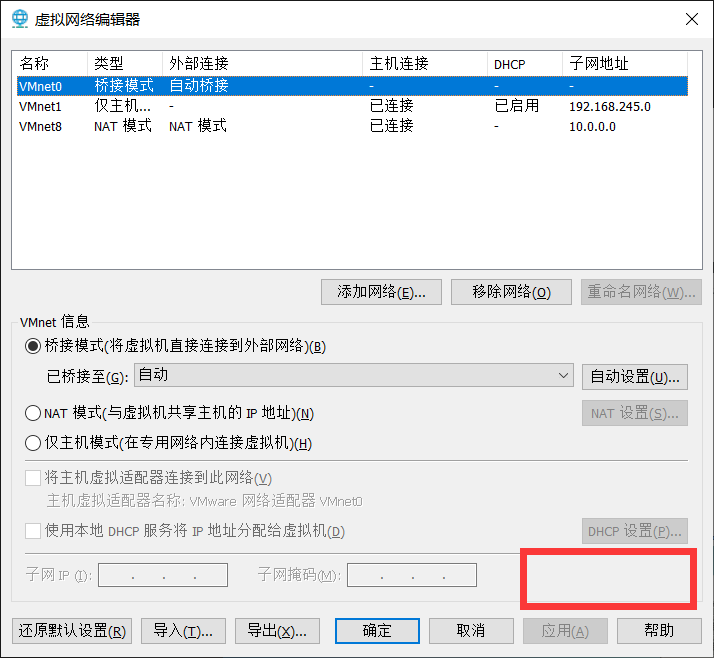The image size is (714, 658).
Task: Click the 192.168.245.0 subnet cell
Action: (610, 107)
